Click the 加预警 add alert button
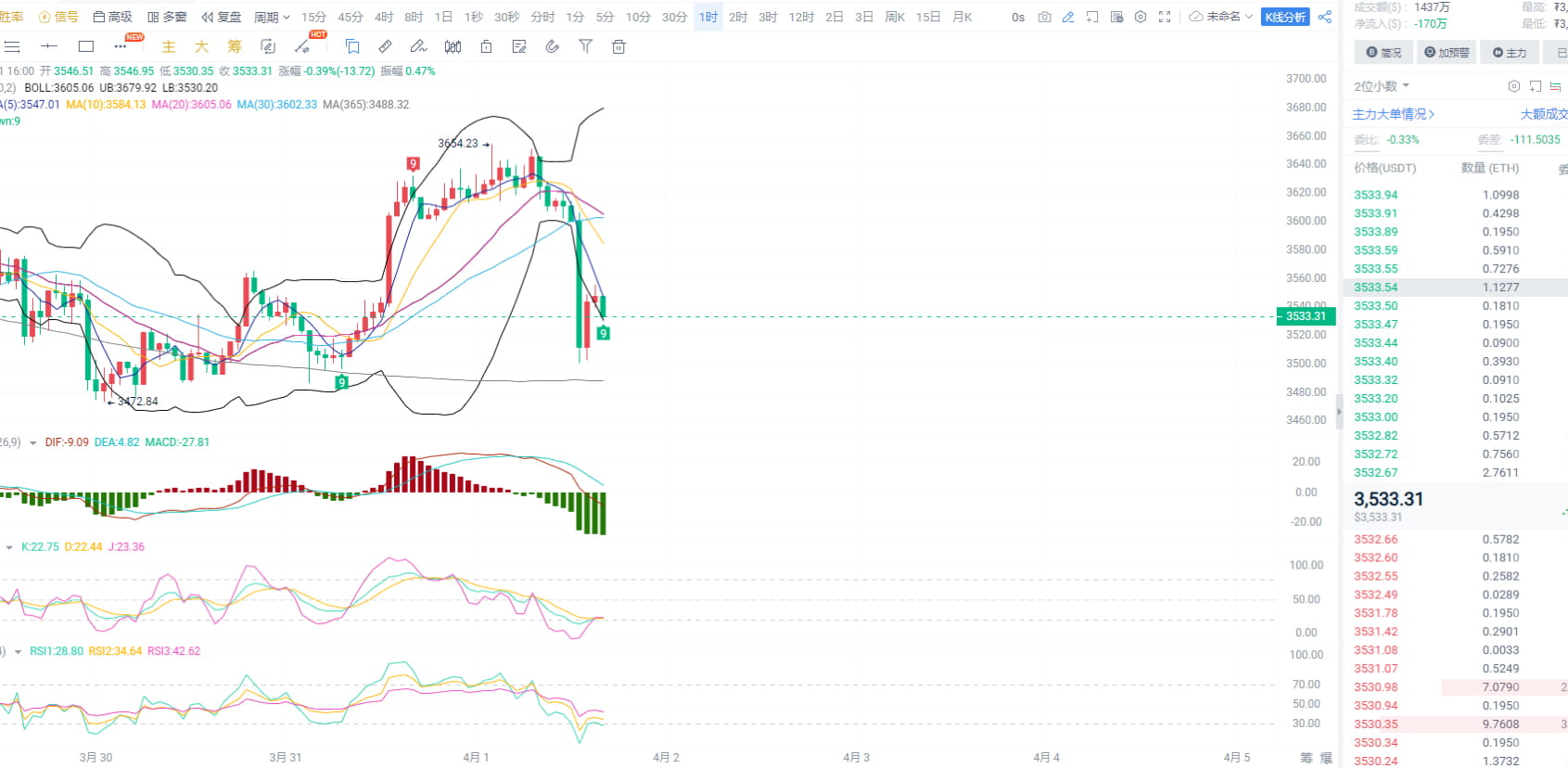This screenshot has height=768, width=1568. pos(1447,53)
